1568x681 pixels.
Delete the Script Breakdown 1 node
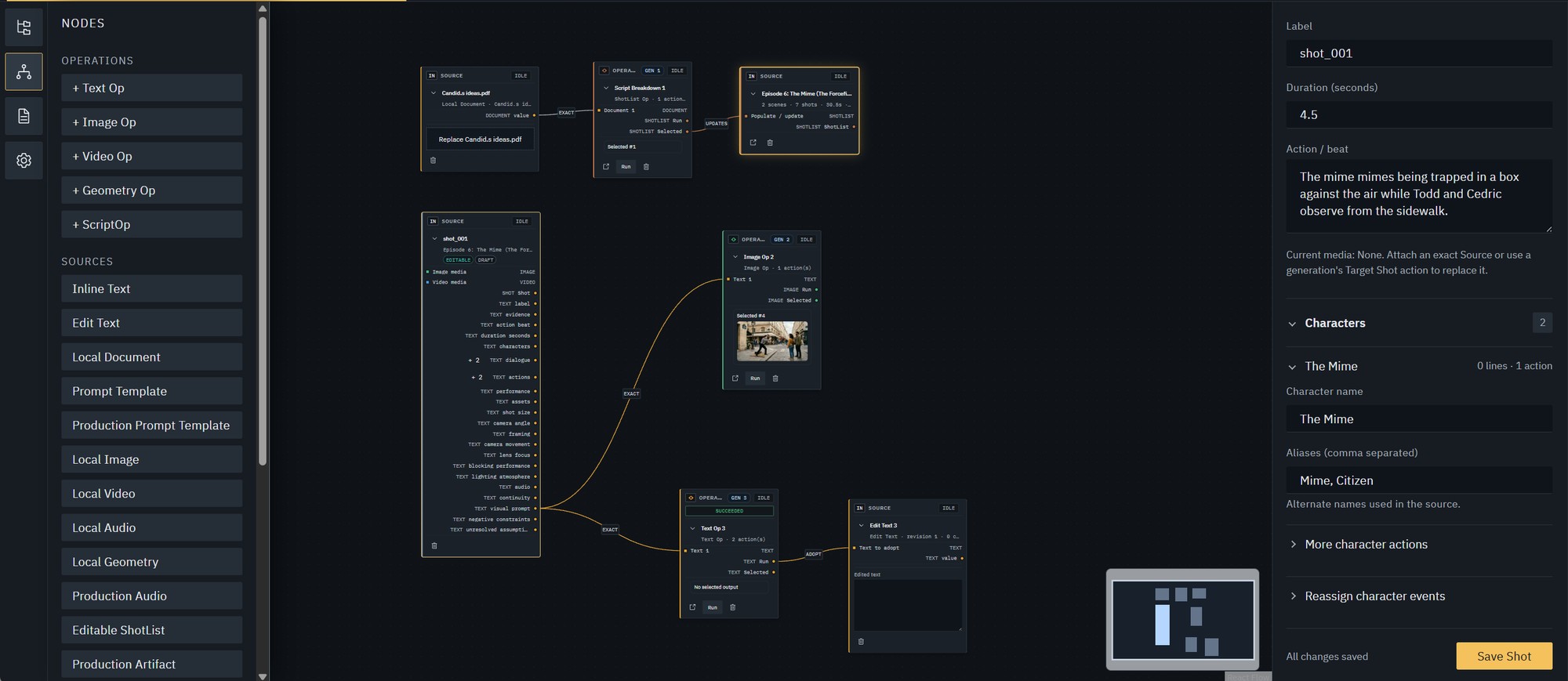click(x=646, y=166)
